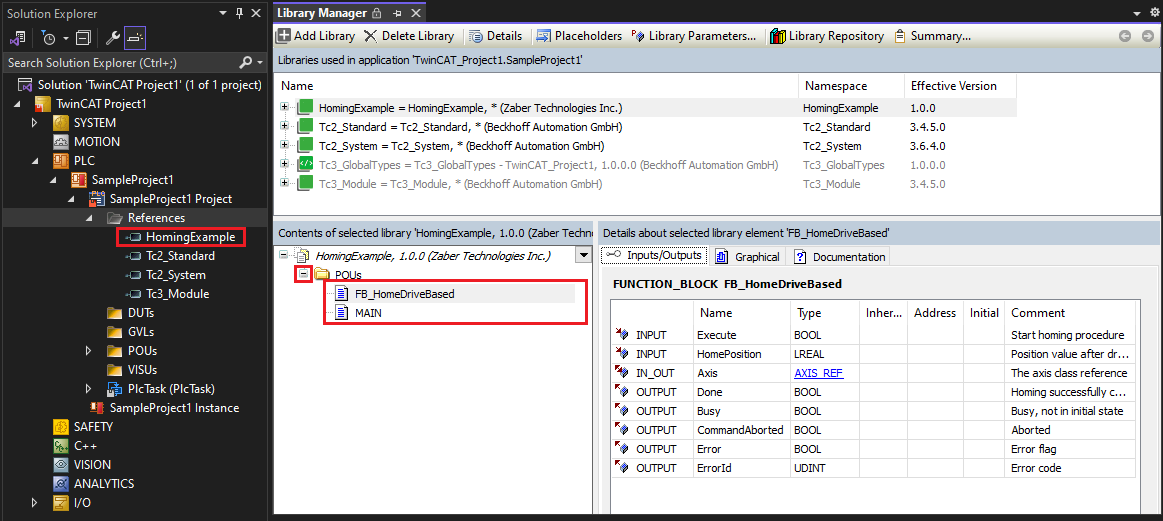Select the Tc3_Module reference
The image size is (1163, 521).
pos(178,294)
